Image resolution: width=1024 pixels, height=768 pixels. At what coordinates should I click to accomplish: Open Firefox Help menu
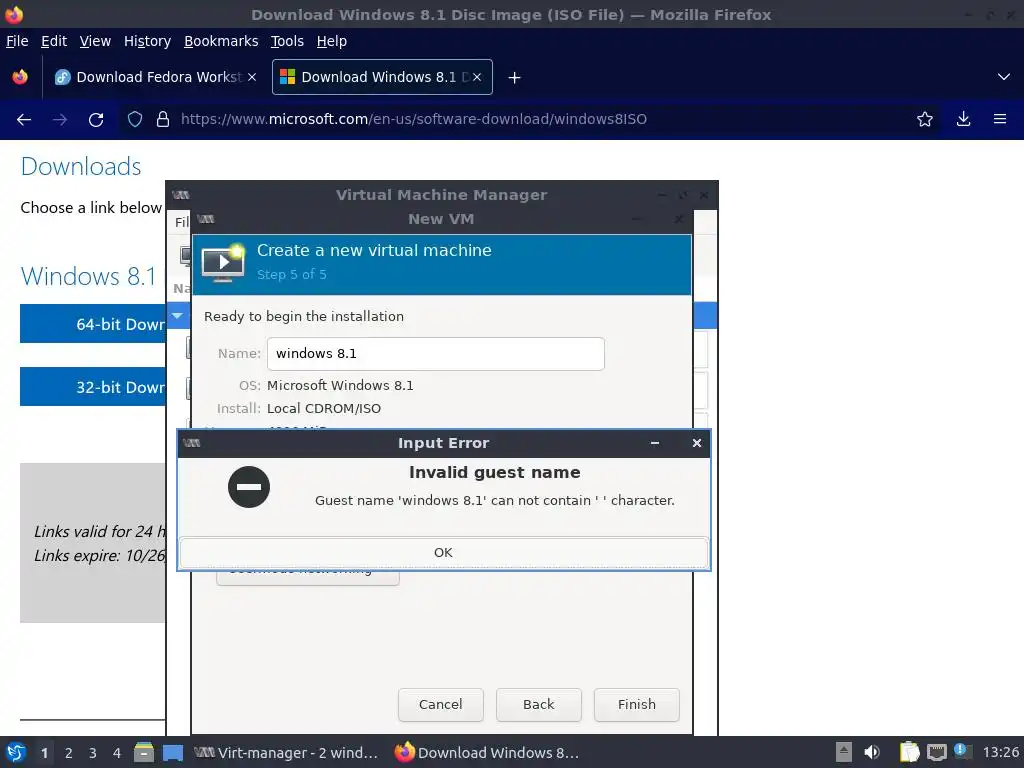(x=332, y=41)
